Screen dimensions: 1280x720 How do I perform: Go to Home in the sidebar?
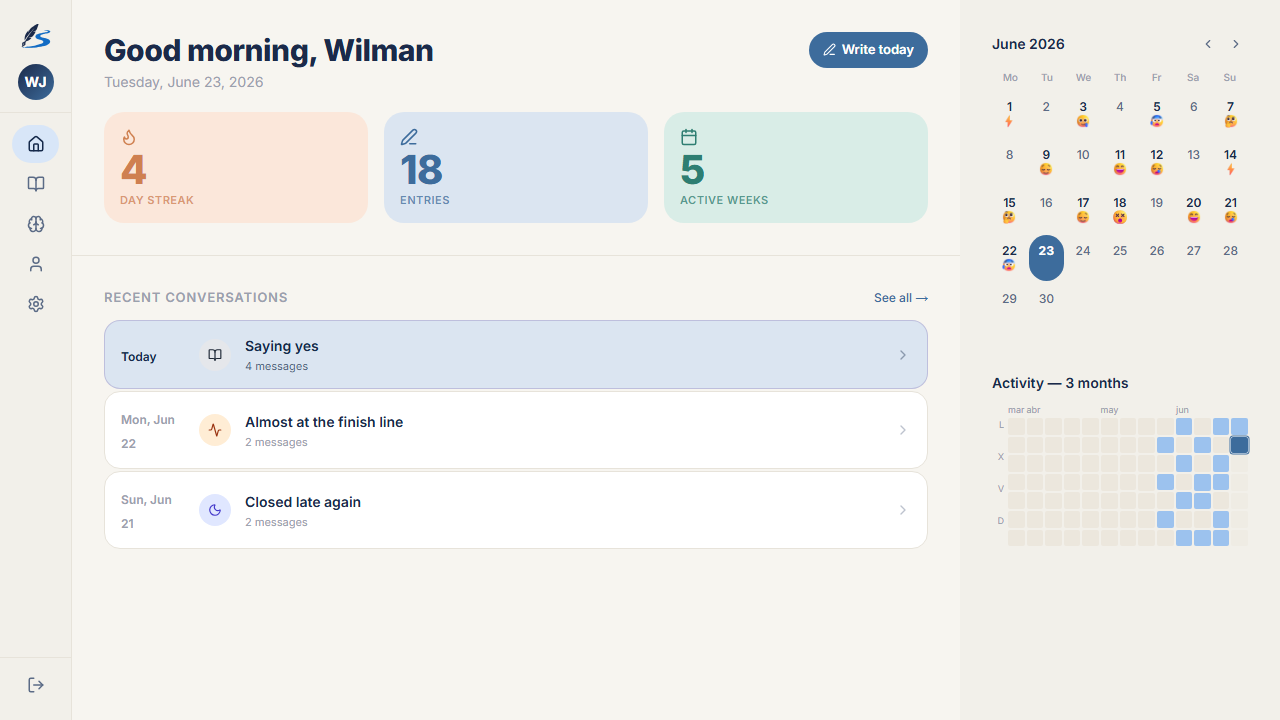[x=36, y=144]
